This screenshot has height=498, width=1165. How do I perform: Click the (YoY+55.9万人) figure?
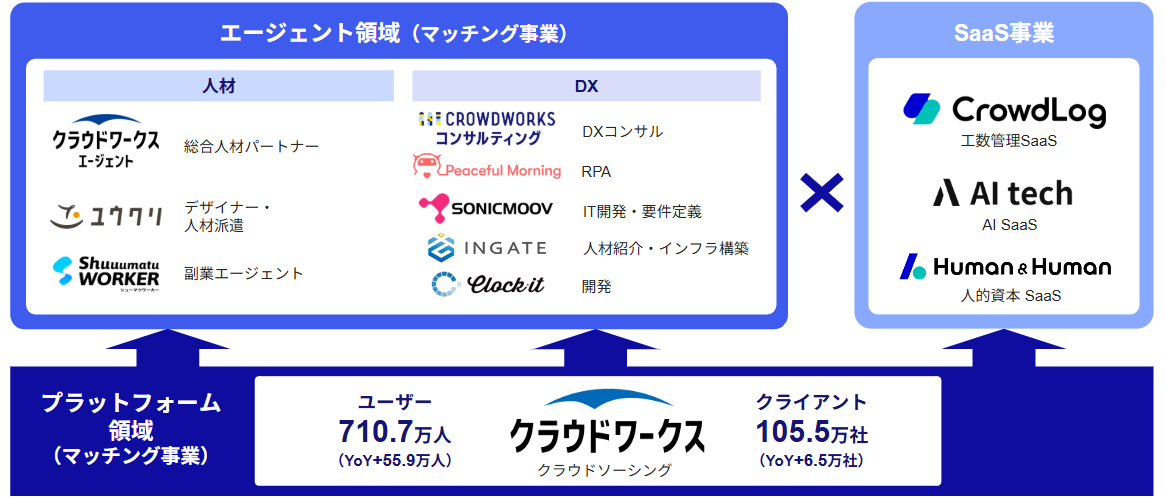pyautogui.click(x=395, y=461)
